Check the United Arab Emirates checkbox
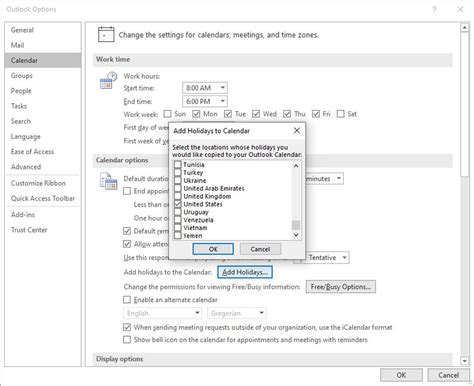This screenshot has height=386, width=474. tap(178, 188)
